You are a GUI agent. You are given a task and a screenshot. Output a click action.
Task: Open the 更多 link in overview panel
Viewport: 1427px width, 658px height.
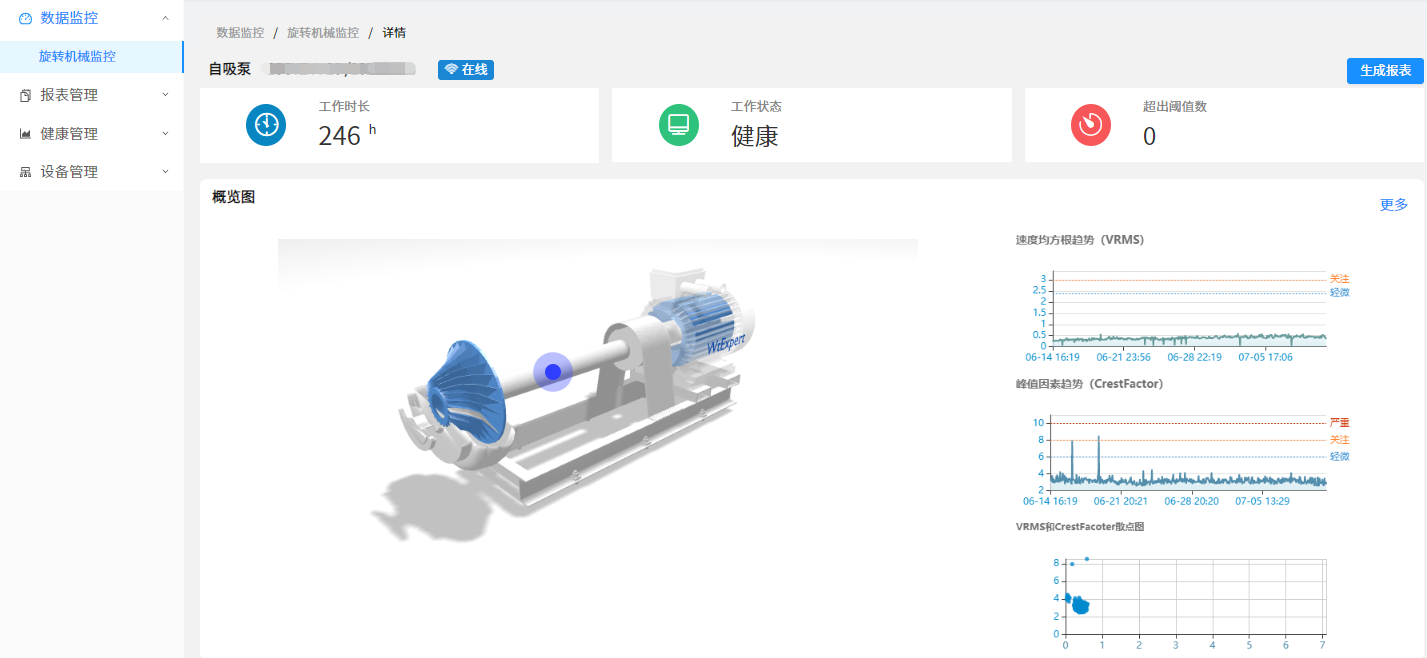click(1393, 205)
